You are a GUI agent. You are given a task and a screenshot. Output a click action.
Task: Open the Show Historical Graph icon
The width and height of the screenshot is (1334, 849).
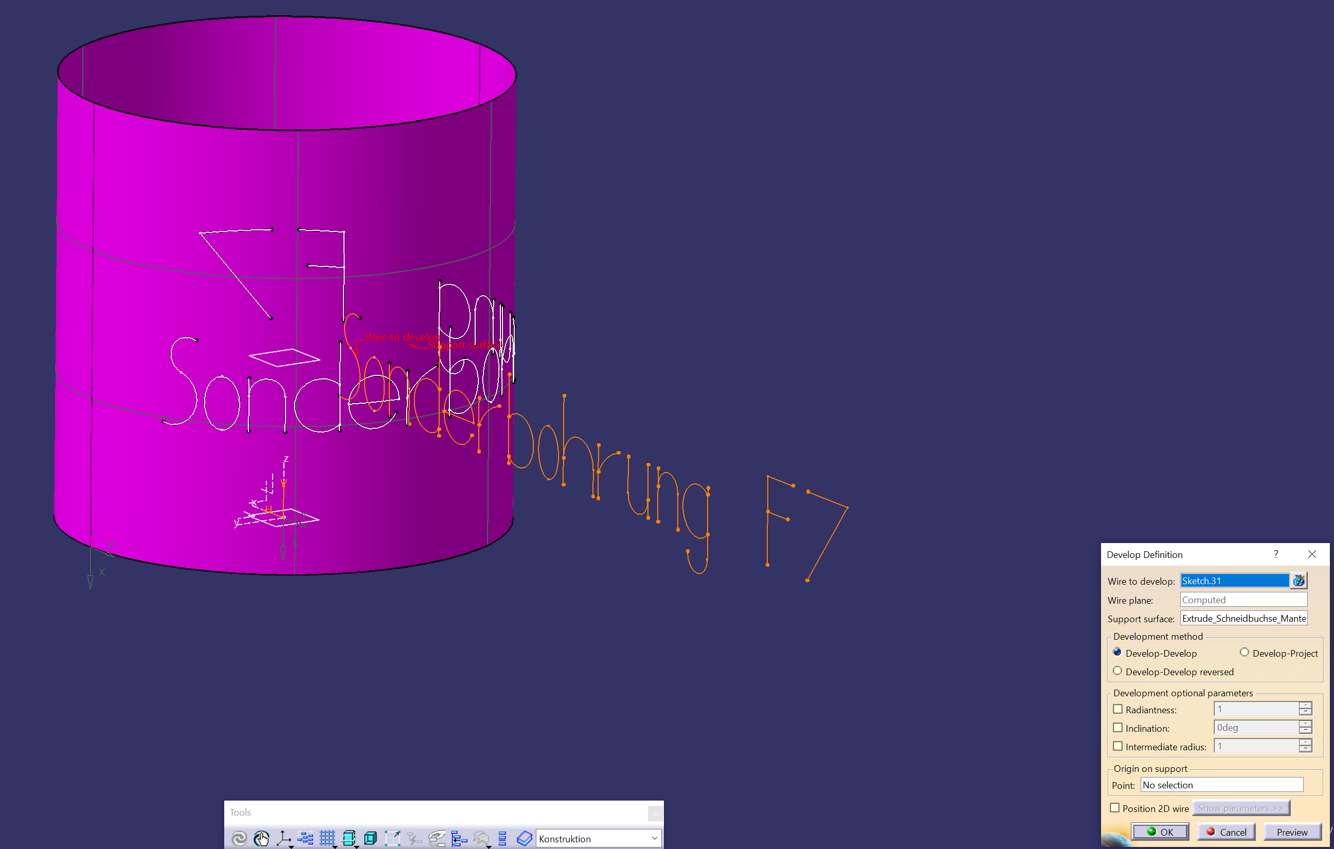click(306, 838)
